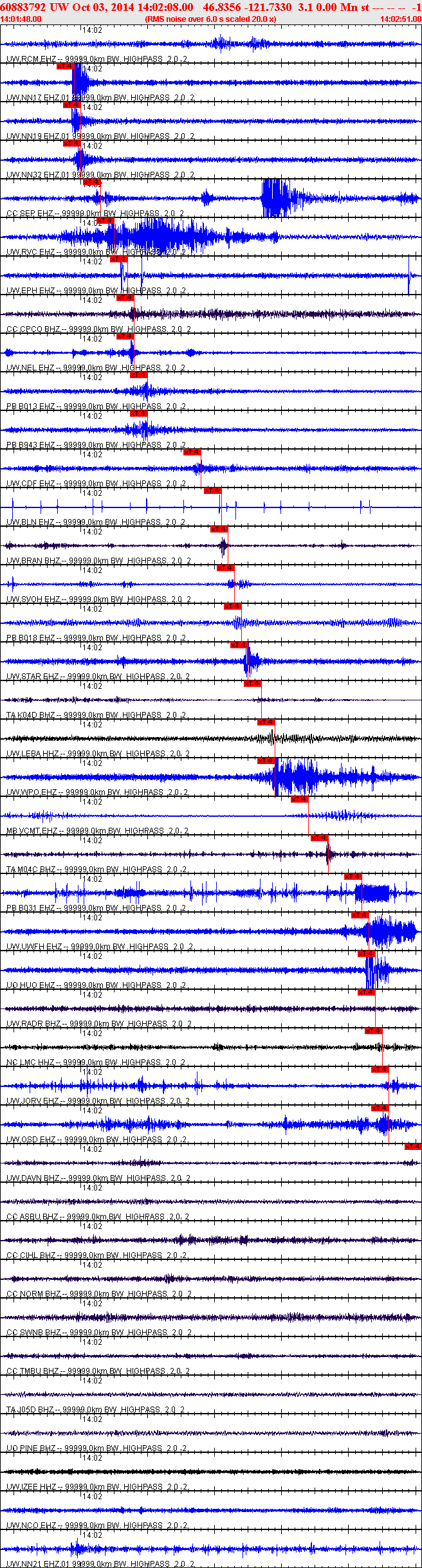Screen dimensions: 422x1568
Task: Select the TA.J05D BHZ station label
Action: (30, 1410)
